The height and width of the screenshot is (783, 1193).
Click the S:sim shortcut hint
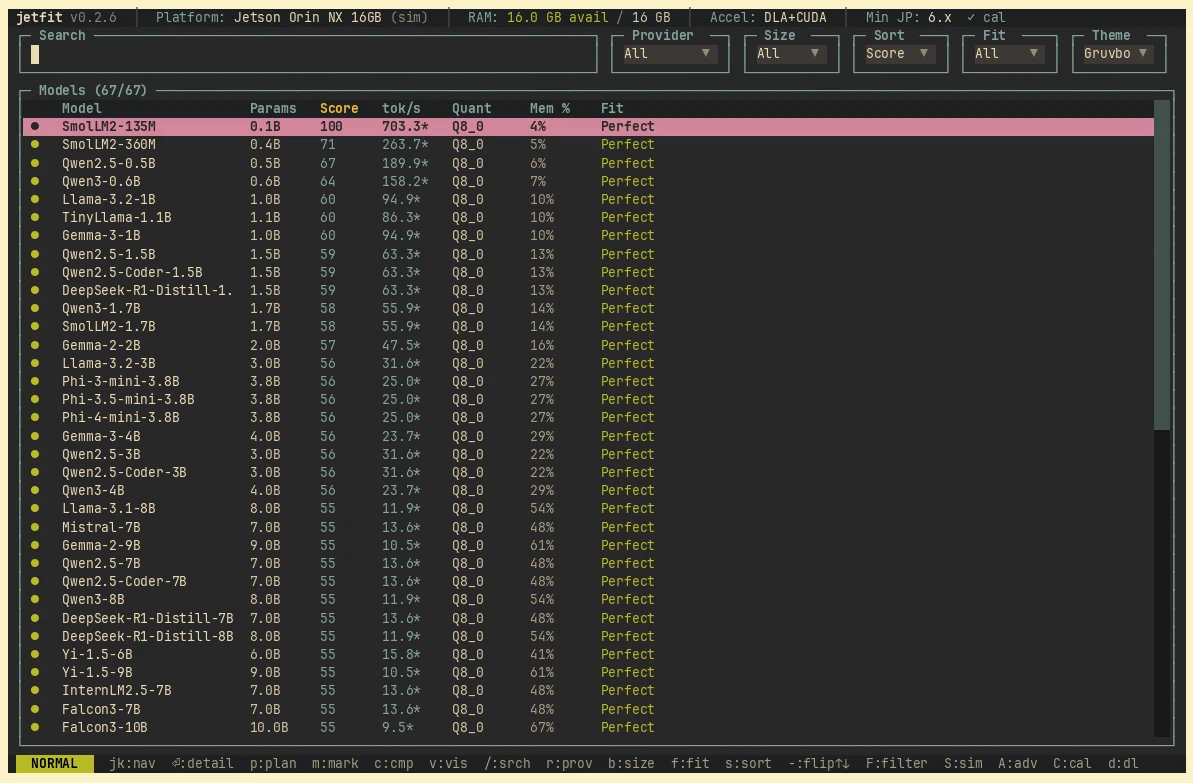click(963, 763)
